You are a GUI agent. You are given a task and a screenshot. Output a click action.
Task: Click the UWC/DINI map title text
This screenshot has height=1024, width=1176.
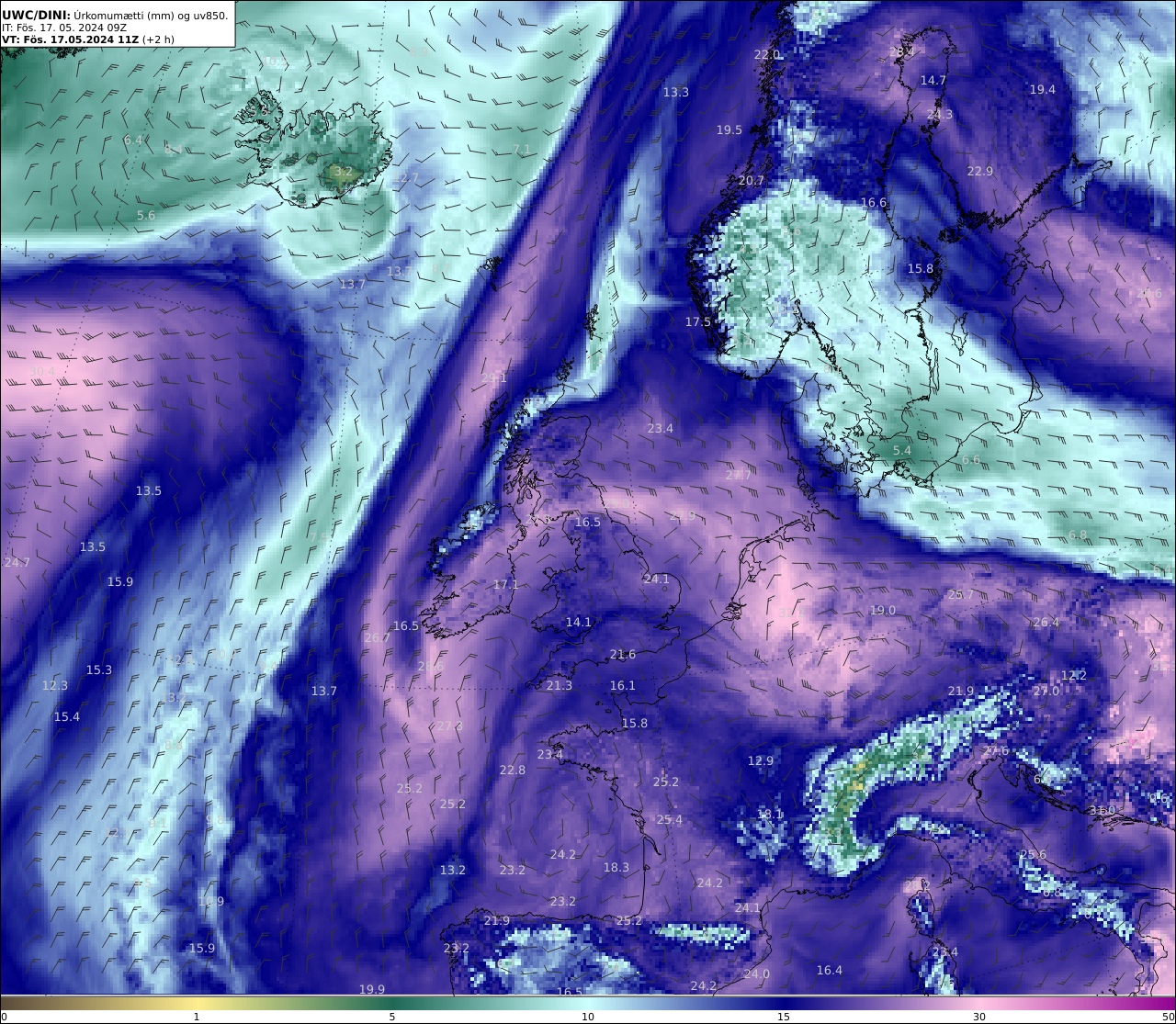pyautogui.click(x=115, y=15)
